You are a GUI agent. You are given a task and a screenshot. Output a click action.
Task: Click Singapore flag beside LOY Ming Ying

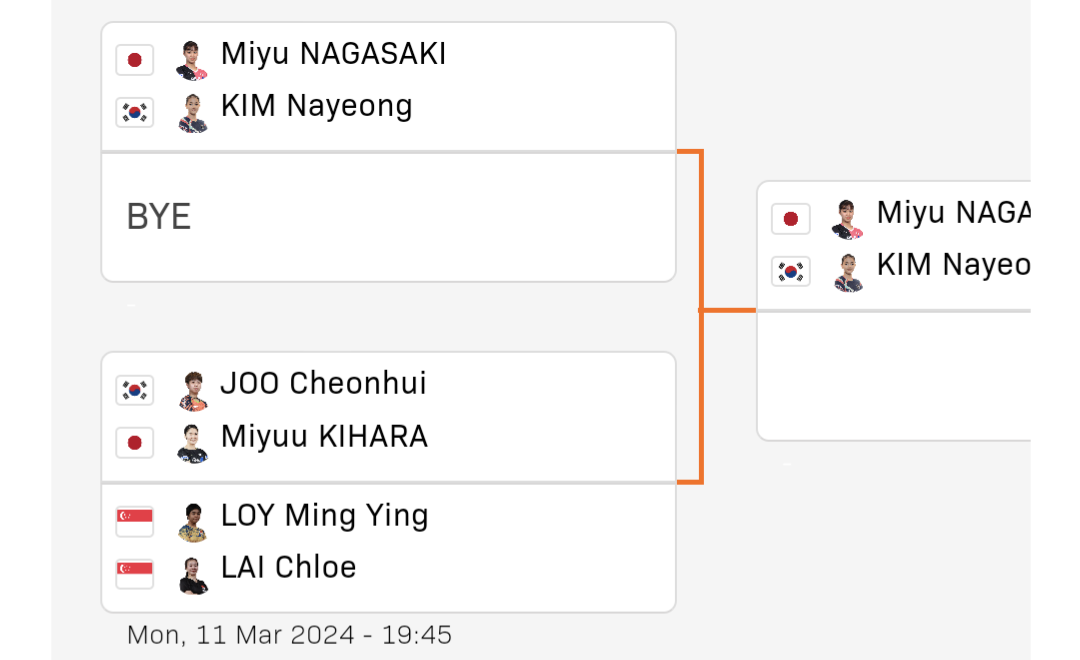(134, 522)
